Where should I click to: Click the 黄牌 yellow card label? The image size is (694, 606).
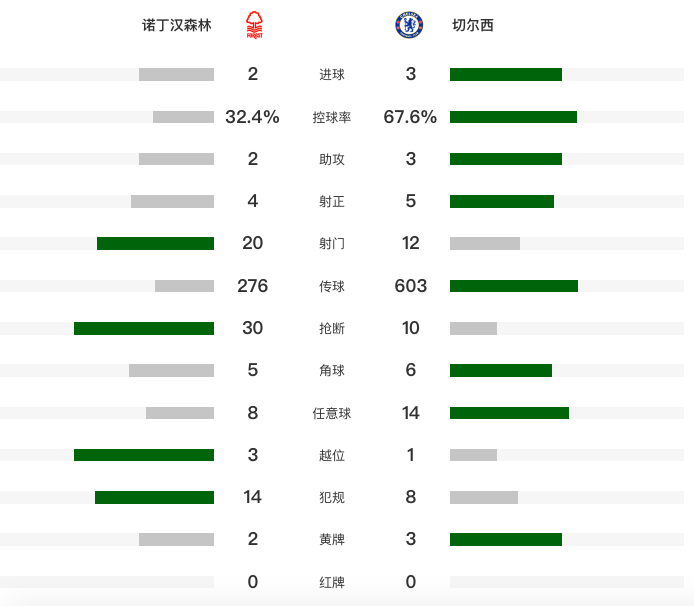332,540
